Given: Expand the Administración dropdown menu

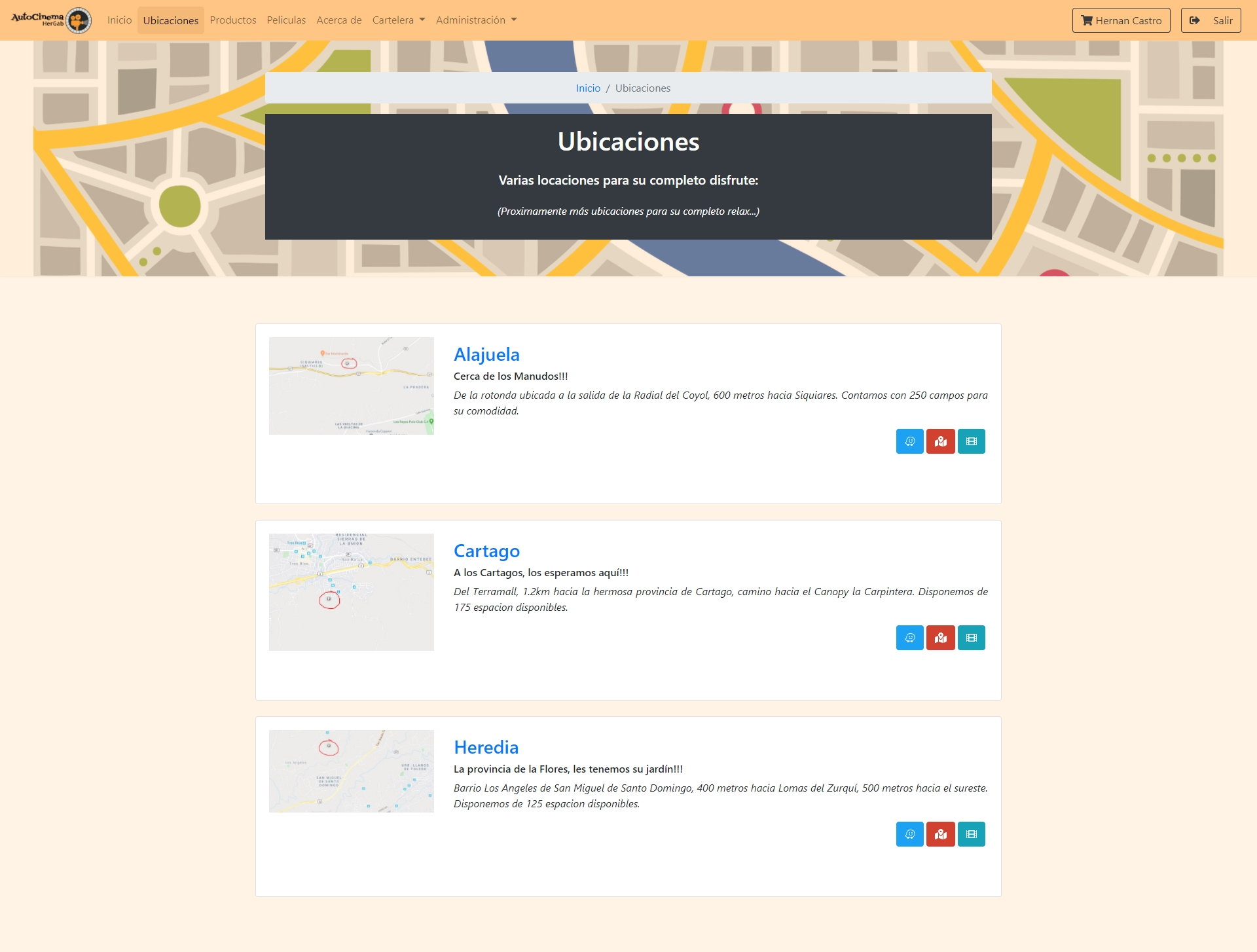Looking at the screenshot, I should pos(476,20).
